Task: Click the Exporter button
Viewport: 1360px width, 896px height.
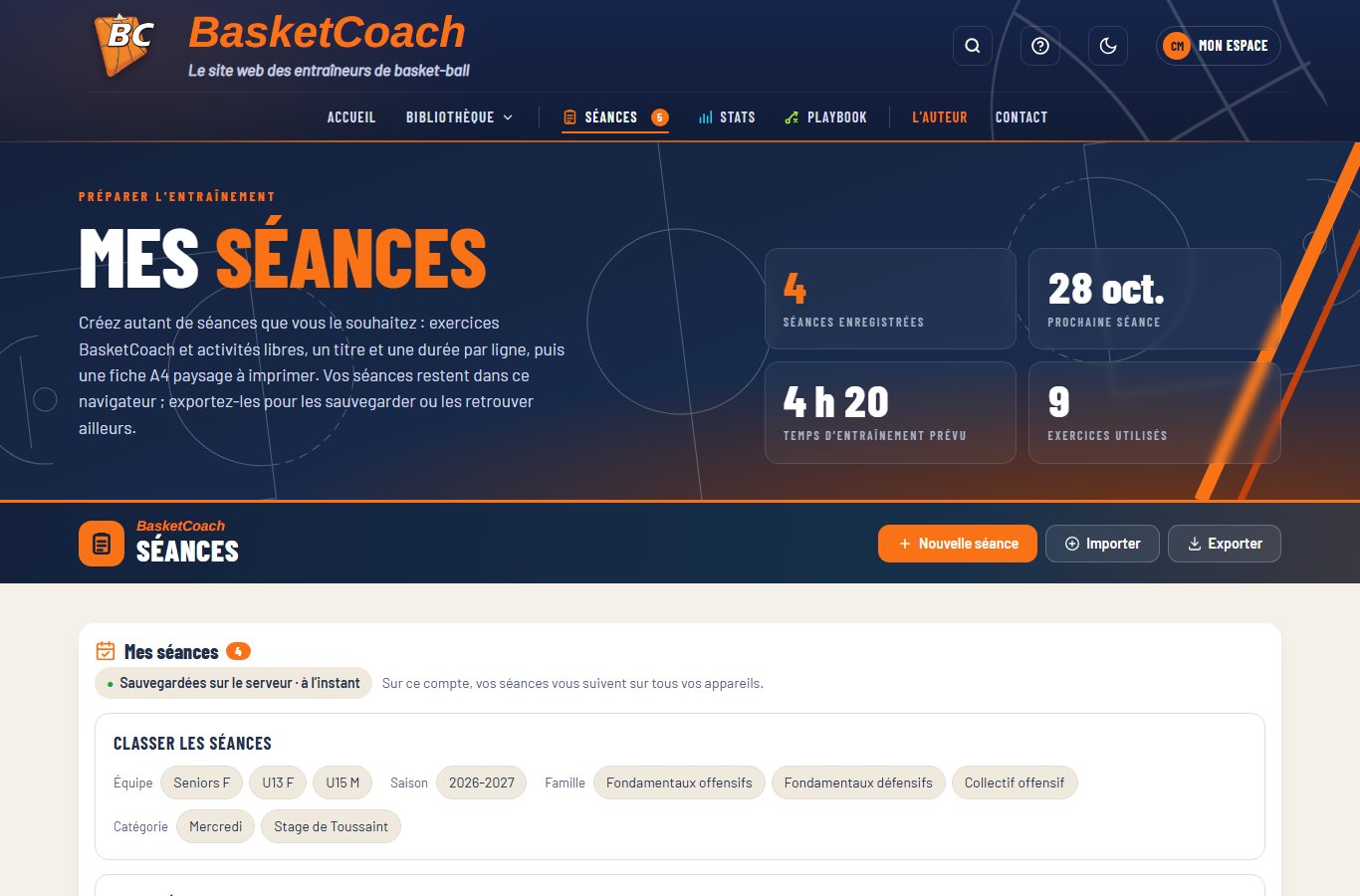Action: (1225, 544)
